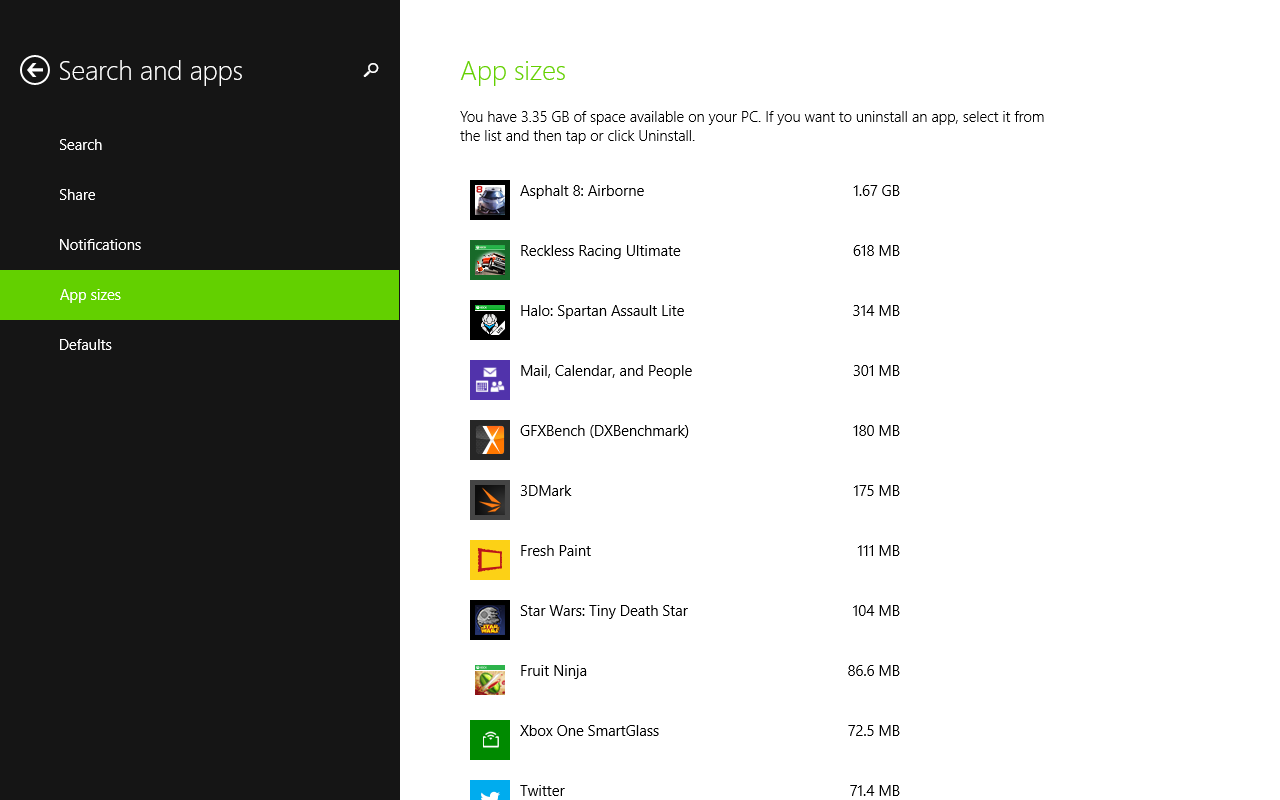Click the Fruit Ninja app name

tap(553, 671)
